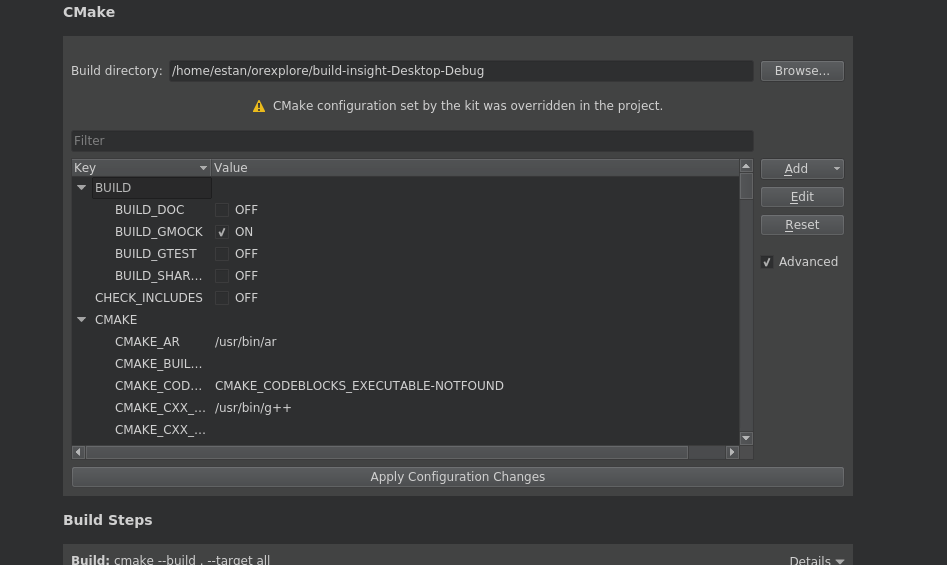Focus the Filter text field

coord(412,141)
